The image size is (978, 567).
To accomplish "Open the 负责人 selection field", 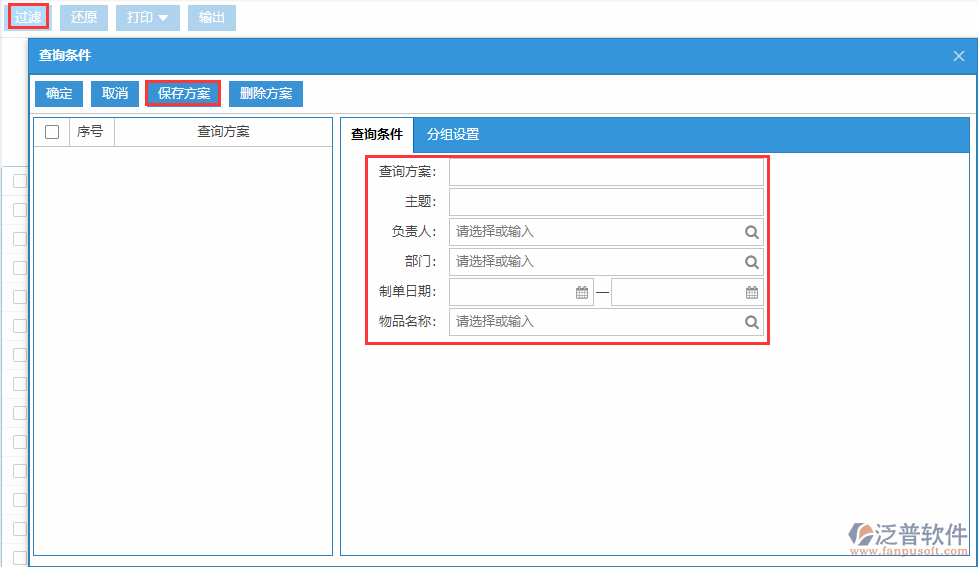I will [596, 232].
